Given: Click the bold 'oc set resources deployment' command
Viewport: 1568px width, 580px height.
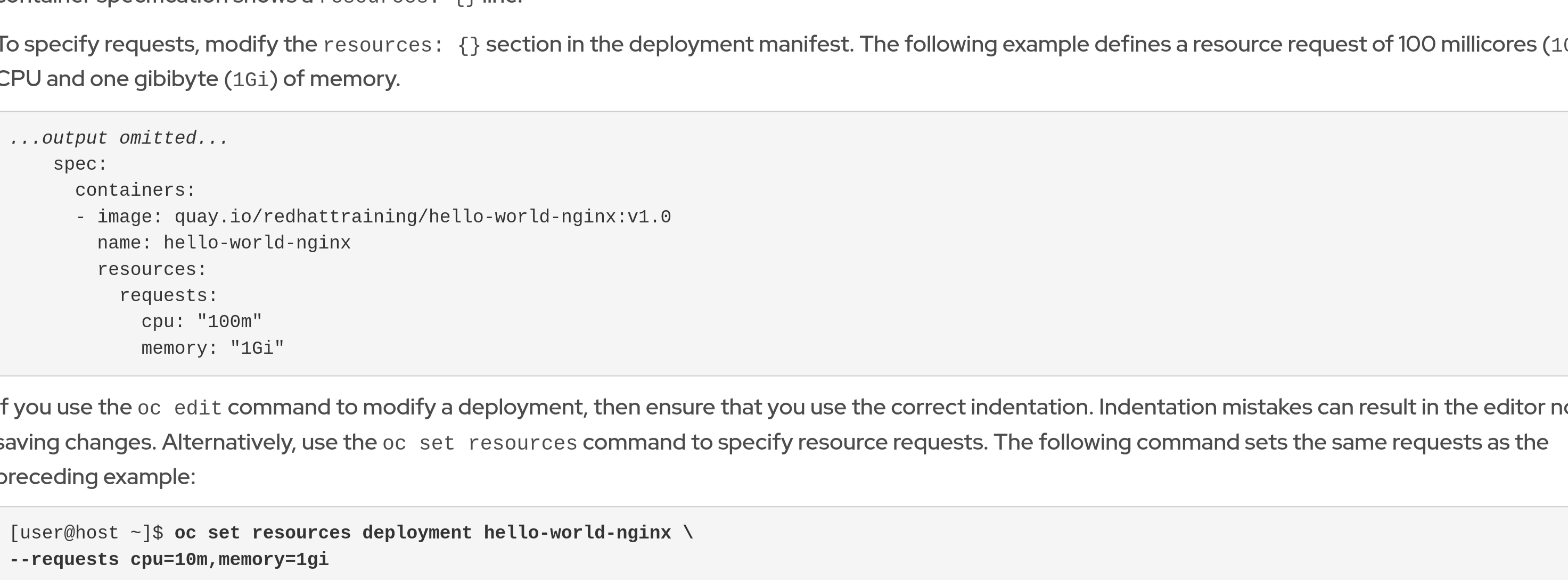Looking at the screenshot, I should pyautogui.click(x=323, y=533).
